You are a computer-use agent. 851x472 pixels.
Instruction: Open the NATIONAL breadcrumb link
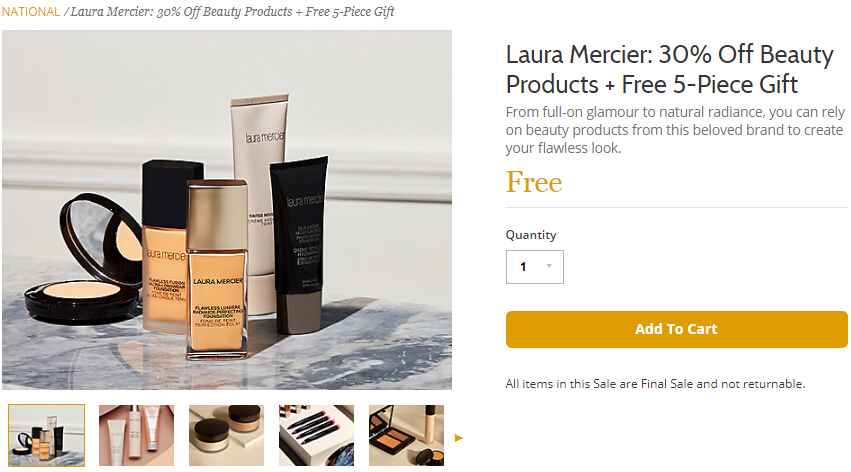31,11
